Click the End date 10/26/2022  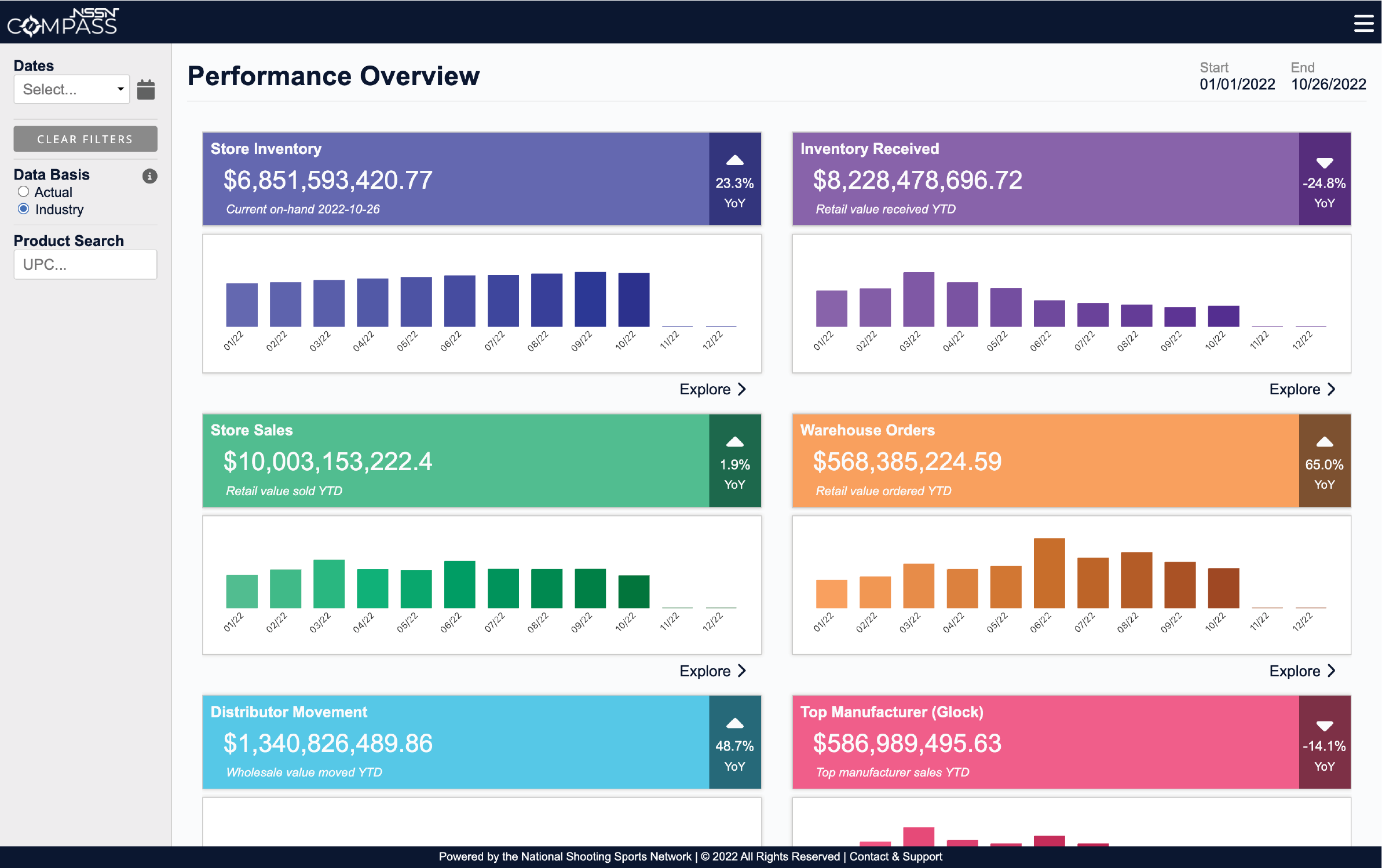pyautogui.click(x=1328, y=85)
